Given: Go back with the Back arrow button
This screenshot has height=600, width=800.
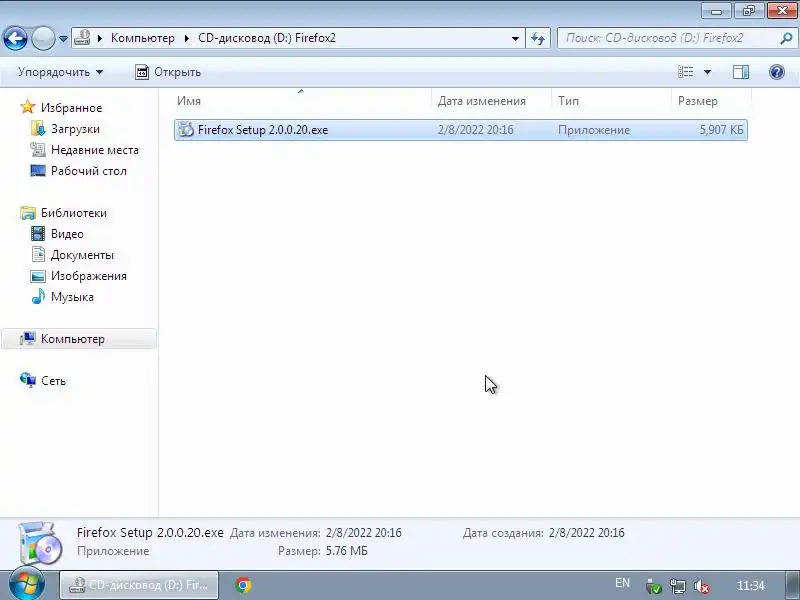Looking at the screenshot, I should pyautogui.click(x=15, y=38).
